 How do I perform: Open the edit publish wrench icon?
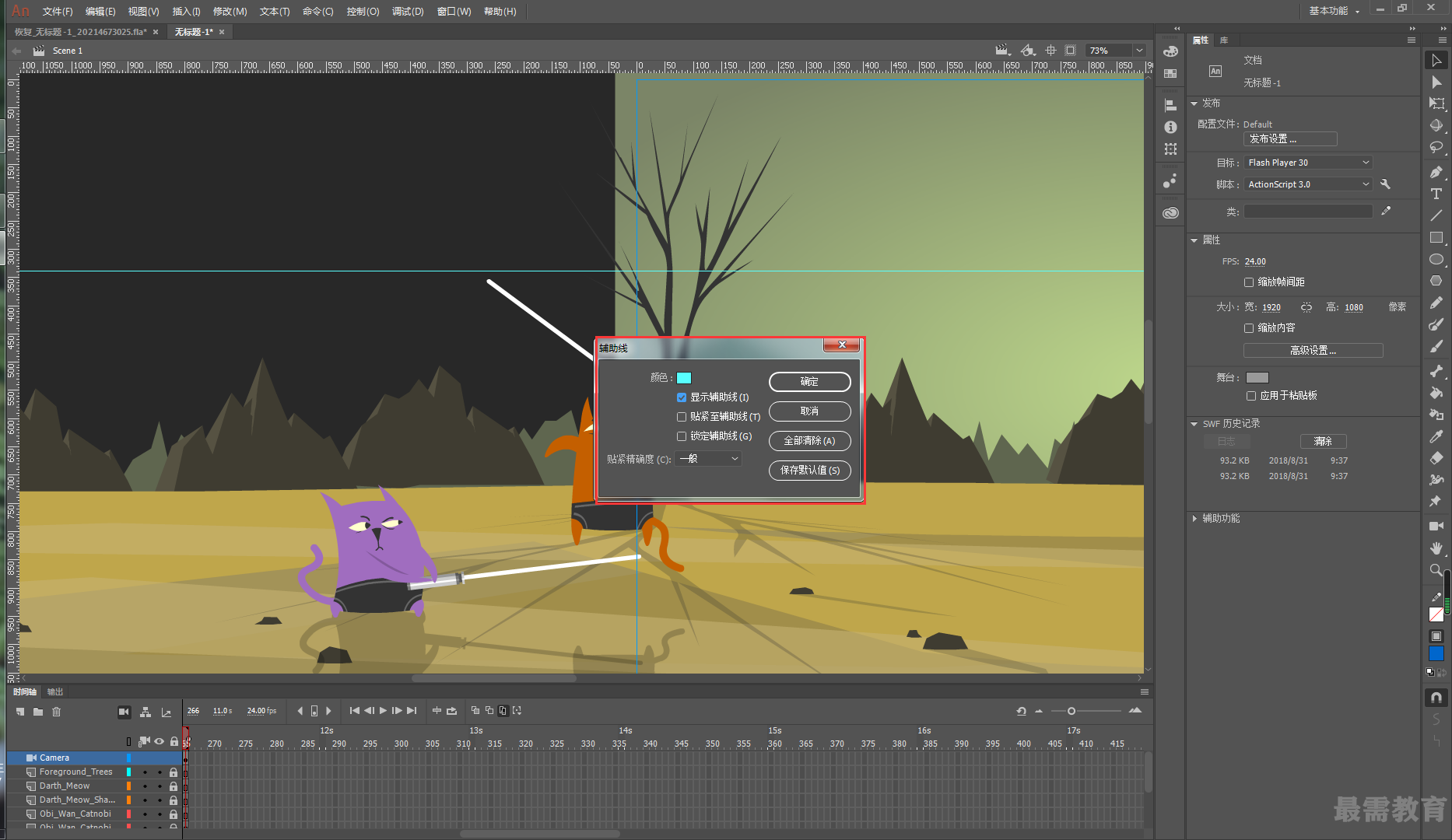point(1385,184)
